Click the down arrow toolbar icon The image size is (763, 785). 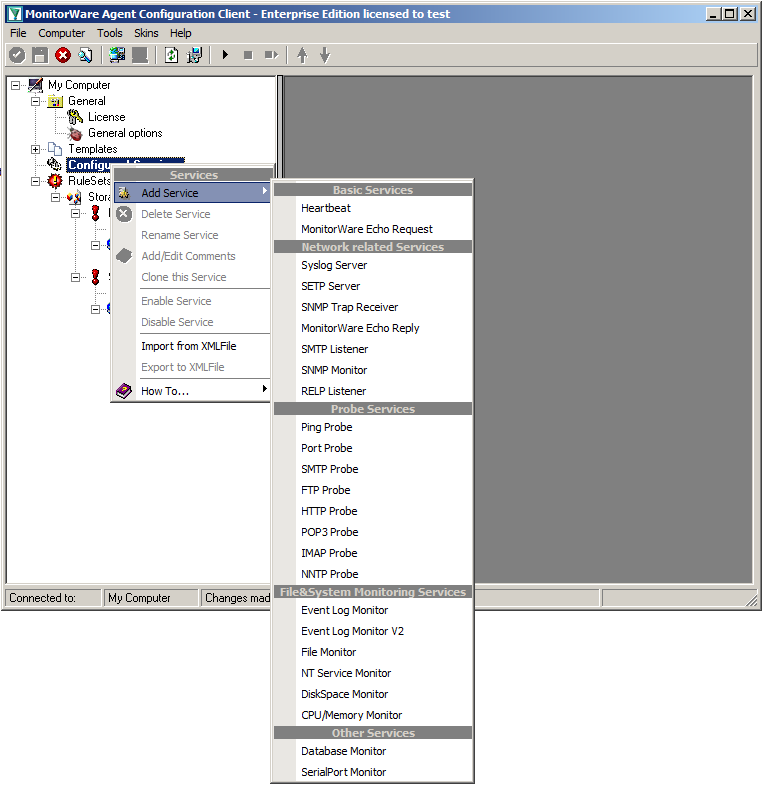coord(325,55)
